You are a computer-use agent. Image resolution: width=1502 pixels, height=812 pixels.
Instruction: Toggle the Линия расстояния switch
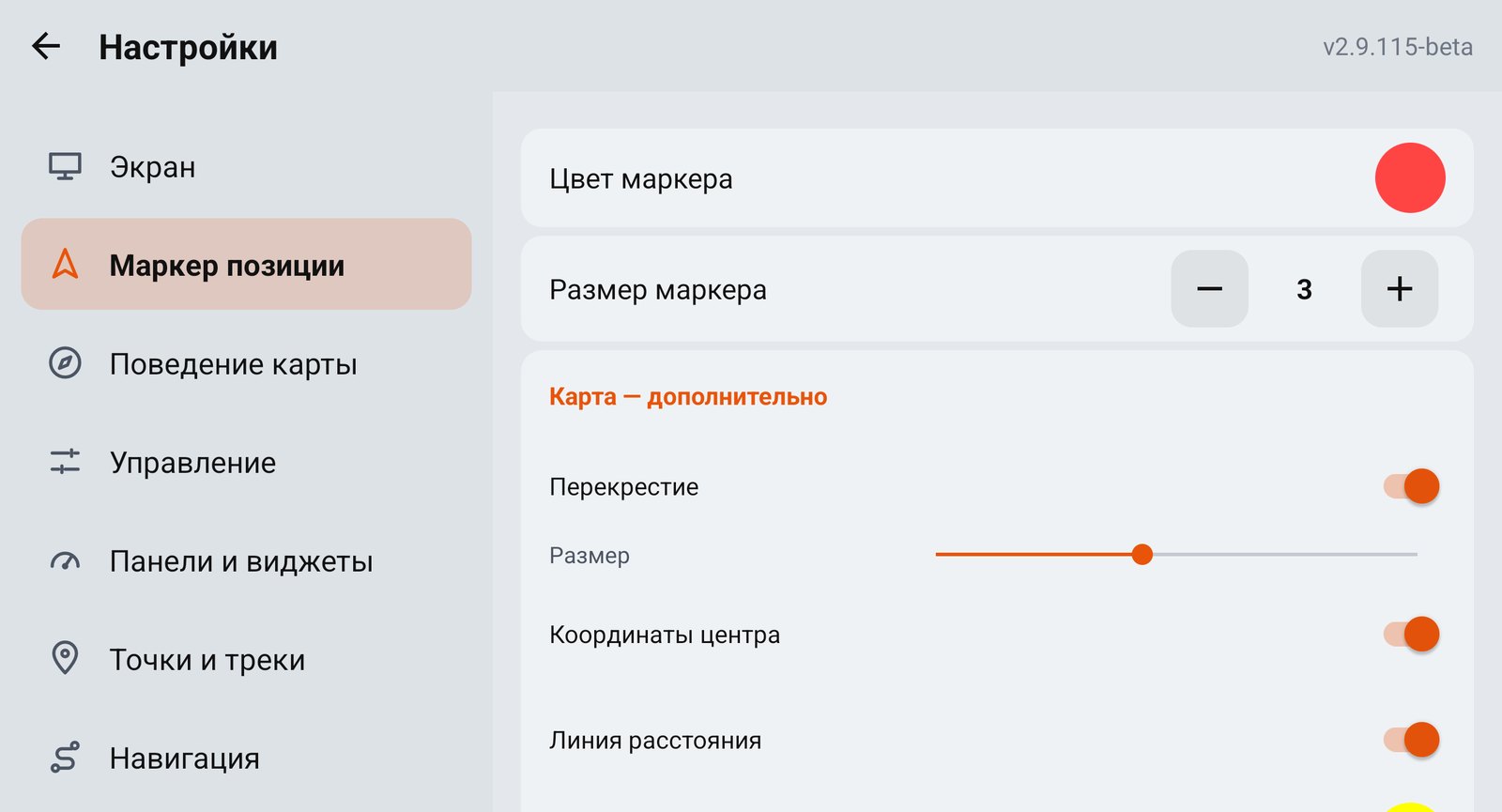[1411, 740]
